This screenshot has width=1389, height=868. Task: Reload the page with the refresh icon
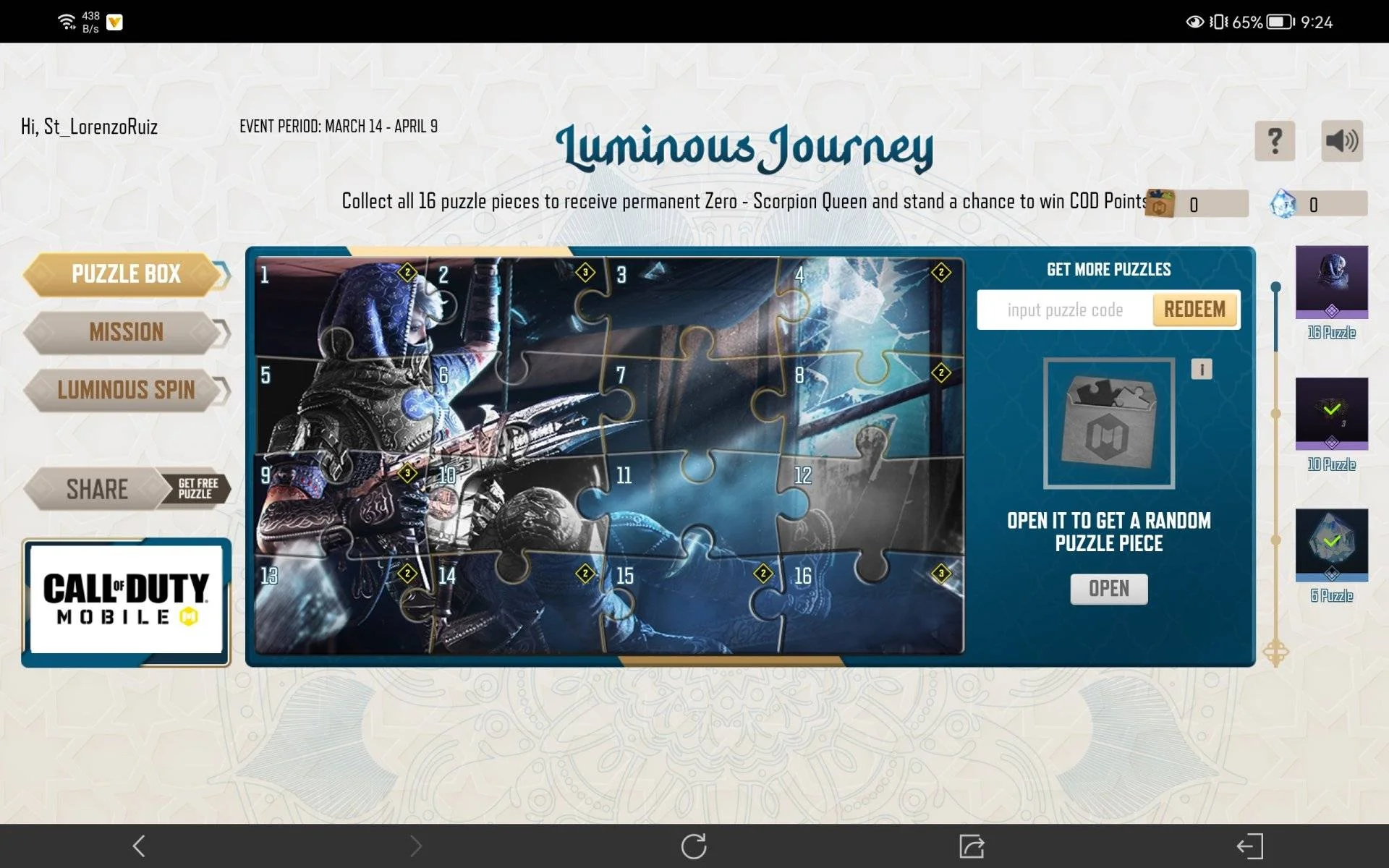pos(694,846)
